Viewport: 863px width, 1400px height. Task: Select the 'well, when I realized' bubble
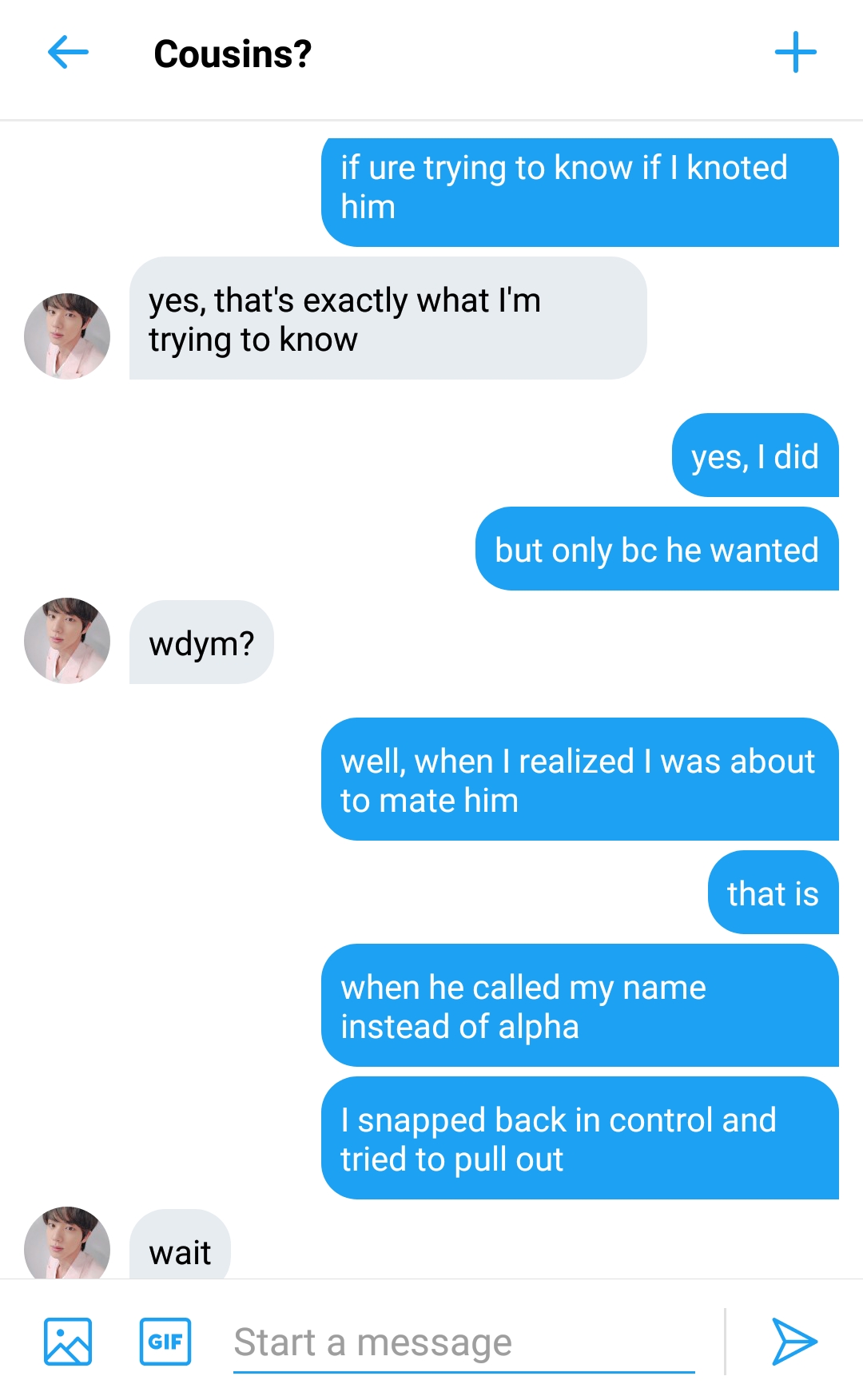pos(580,779)
